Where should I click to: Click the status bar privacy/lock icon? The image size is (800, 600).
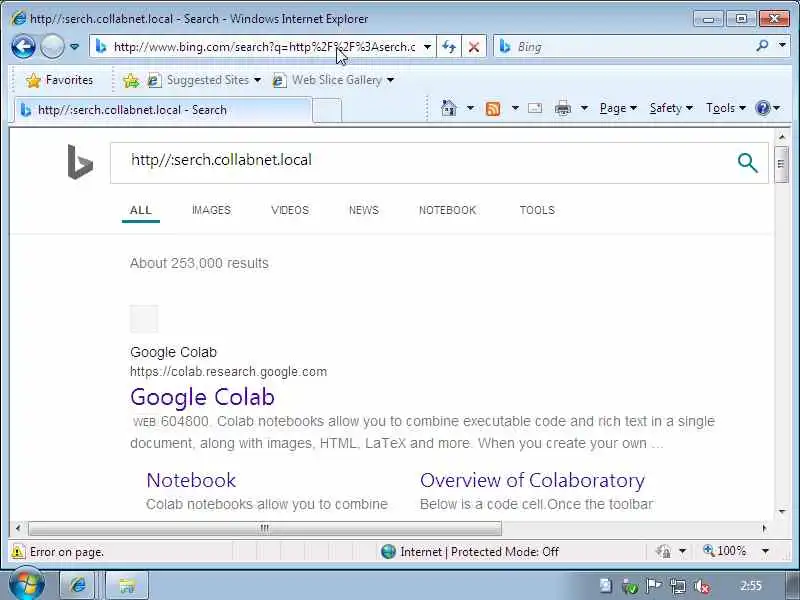click(663, 552)
